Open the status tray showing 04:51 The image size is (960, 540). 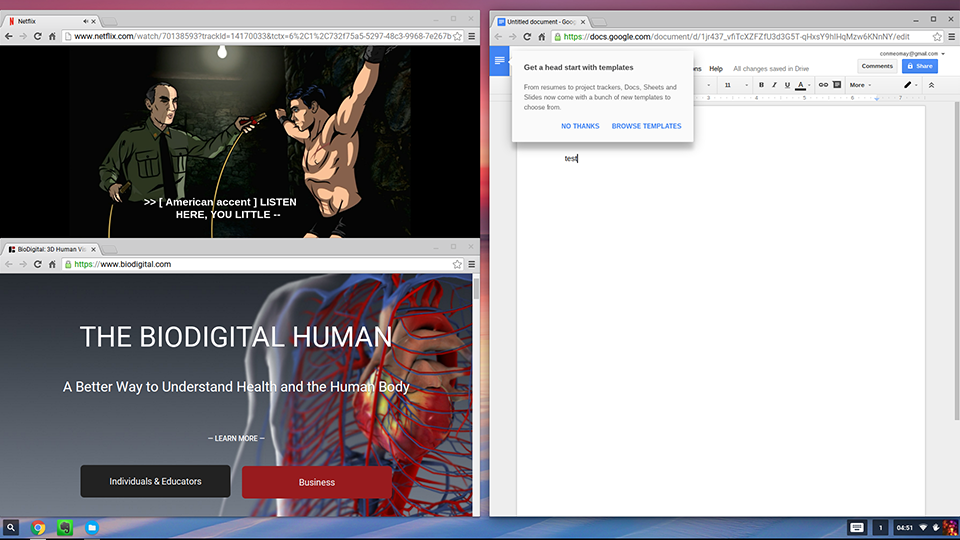tap(924, 527)
